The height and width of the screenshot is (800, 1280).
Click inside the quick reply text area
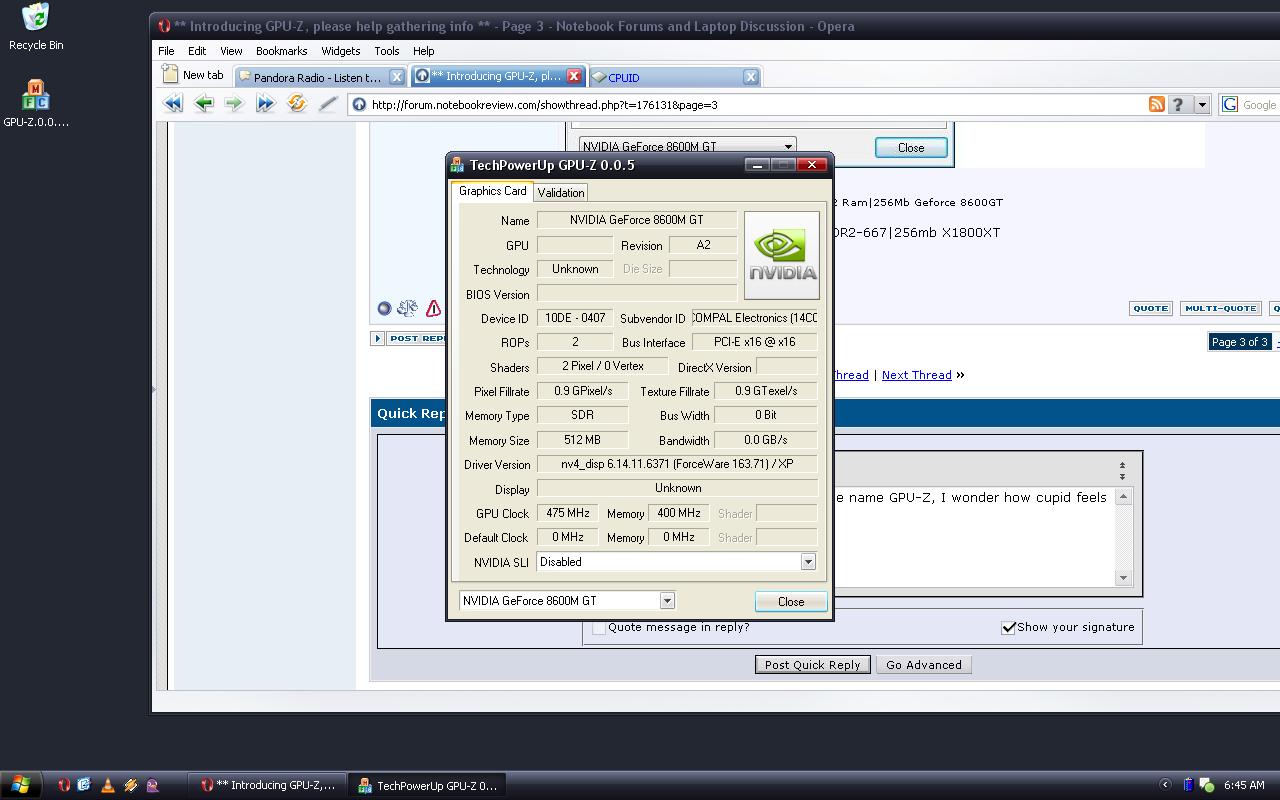point(975,536)
